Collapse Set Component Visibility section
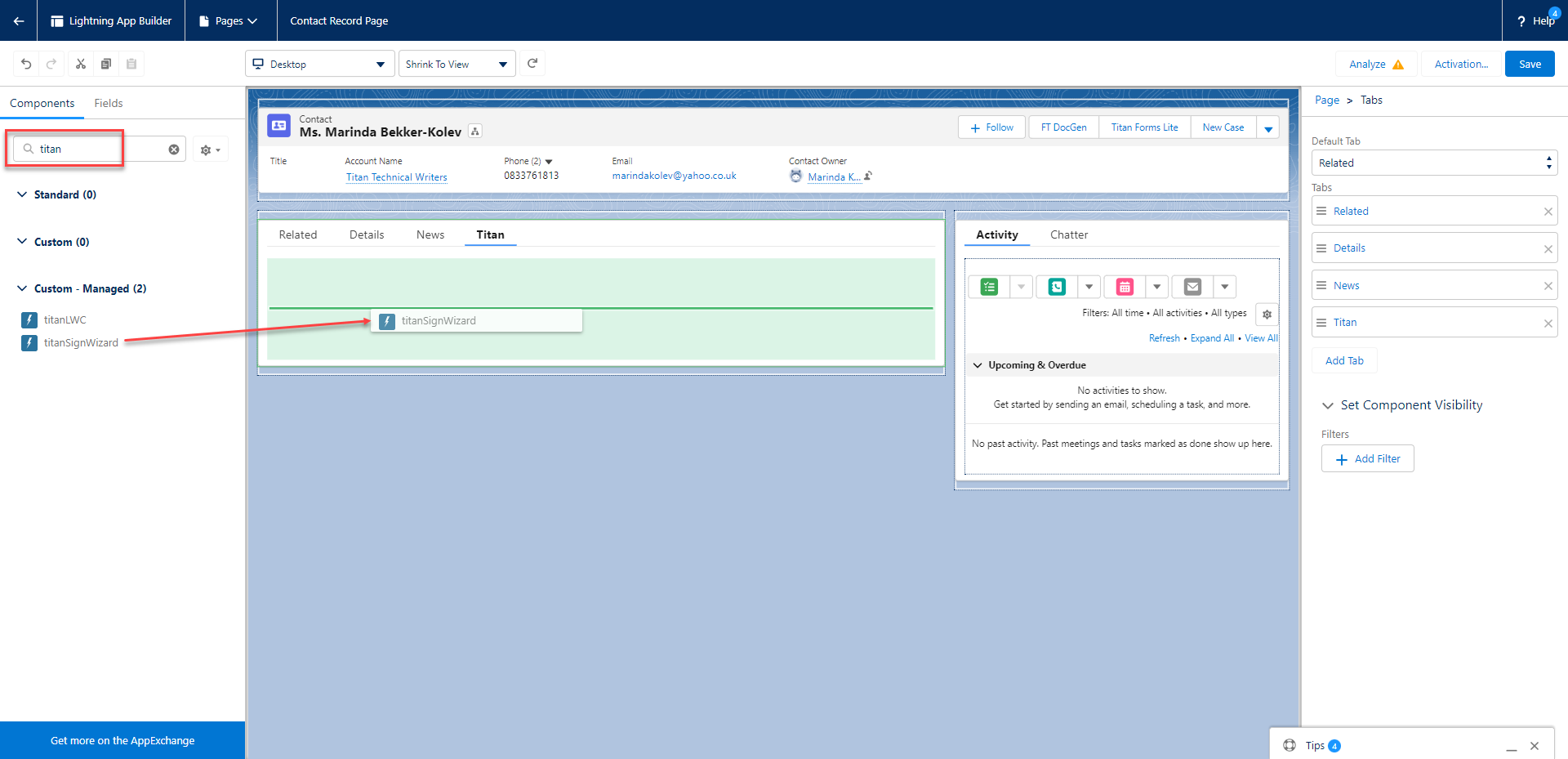This screenshot has height=759, width=1568. click(1327, 405)
